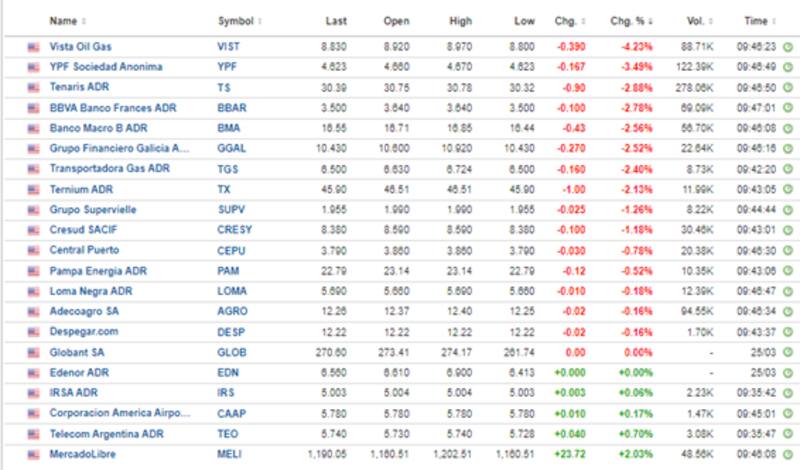Click the flag icon next to Globant SA
Screen dimensions: 800x470
[x=33, y=353]
